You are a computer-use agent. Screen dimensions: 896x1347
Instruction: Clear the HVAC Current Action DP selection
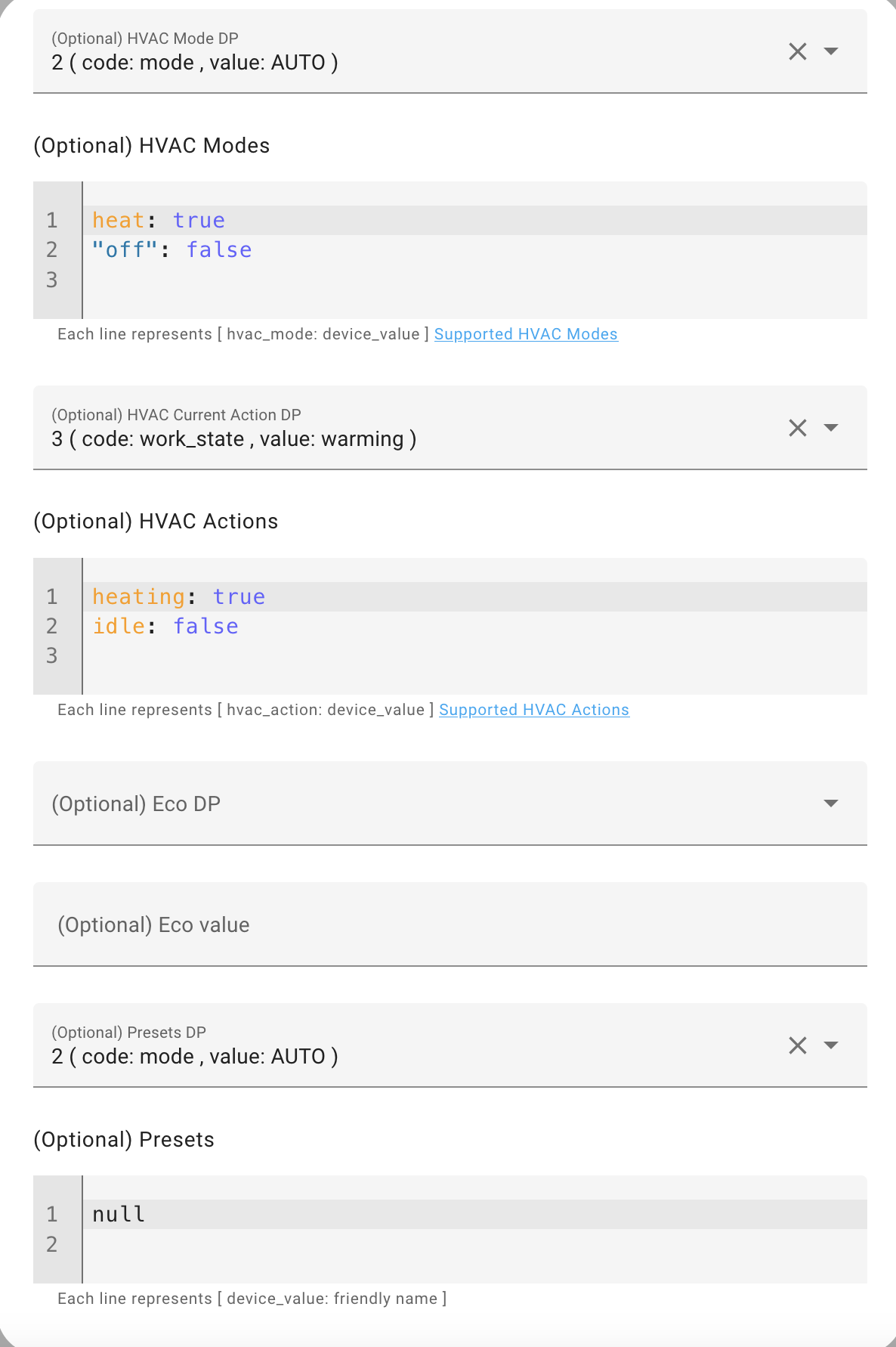(798, 428)
